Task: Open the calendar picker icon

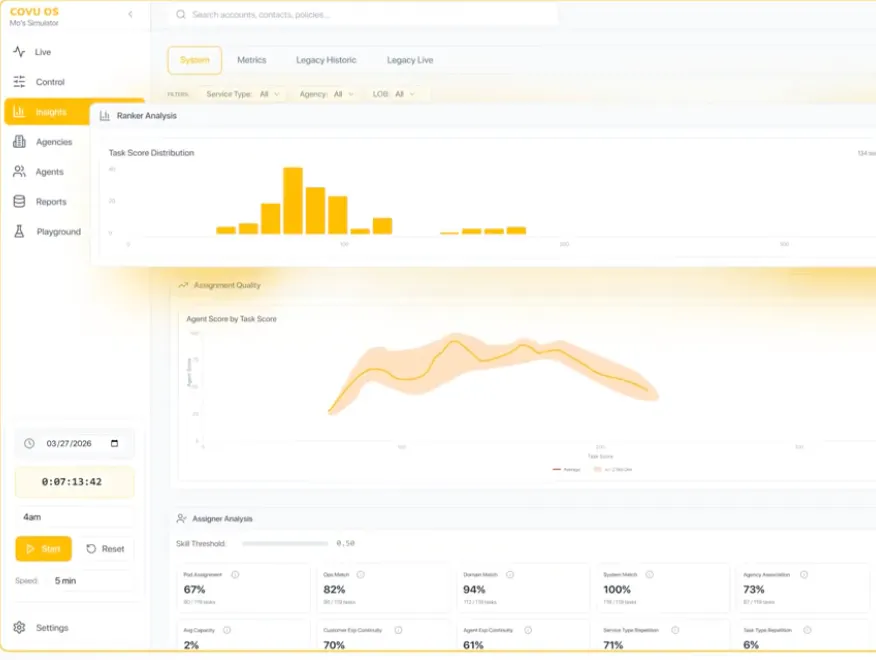Action: click(x=115, y=443)
